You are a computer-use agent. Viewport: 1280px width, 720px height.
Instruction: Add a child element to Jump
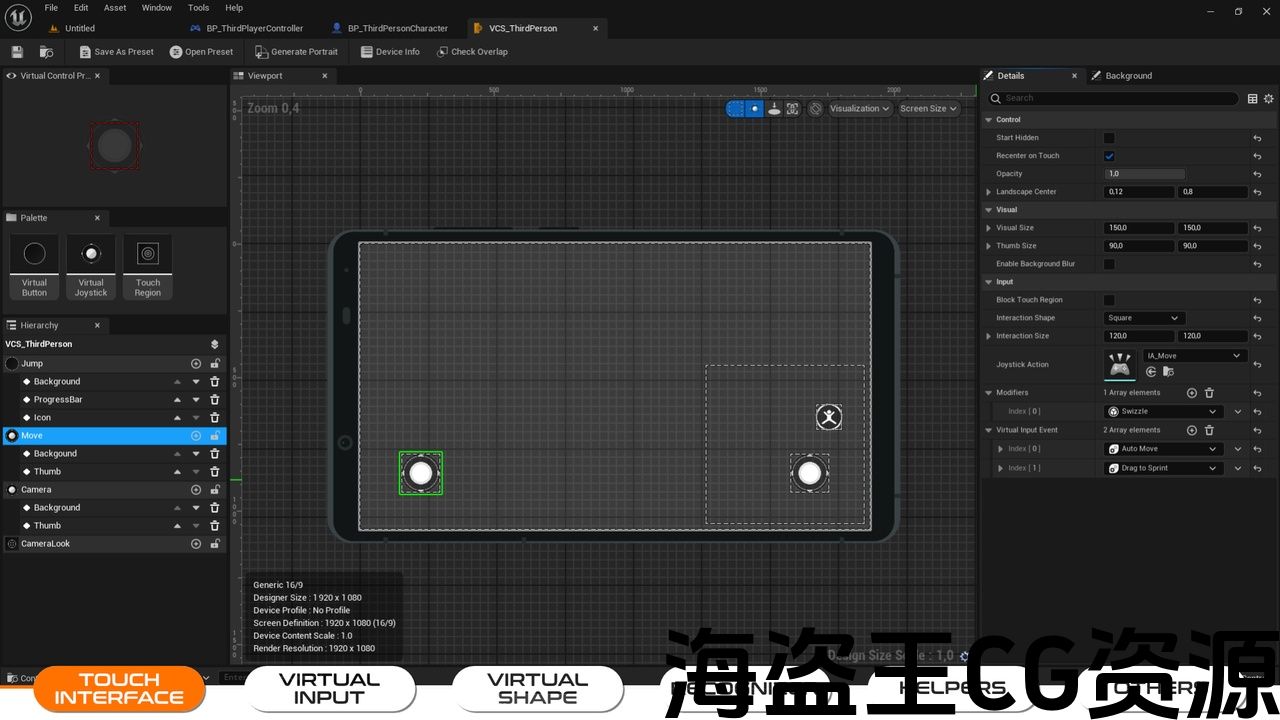coord(196,364)
